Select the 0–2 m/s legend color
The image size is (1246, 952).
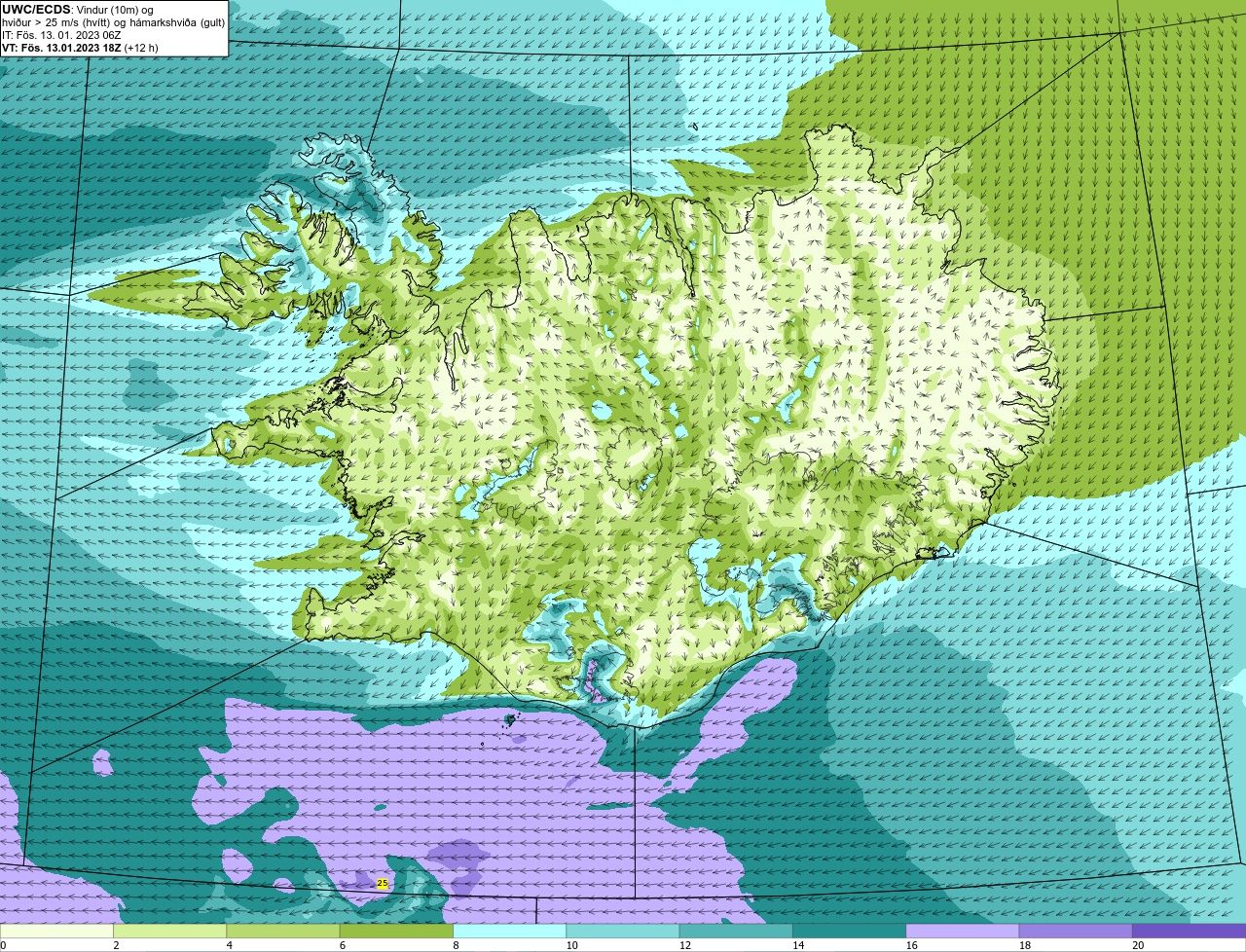(56, 932)
